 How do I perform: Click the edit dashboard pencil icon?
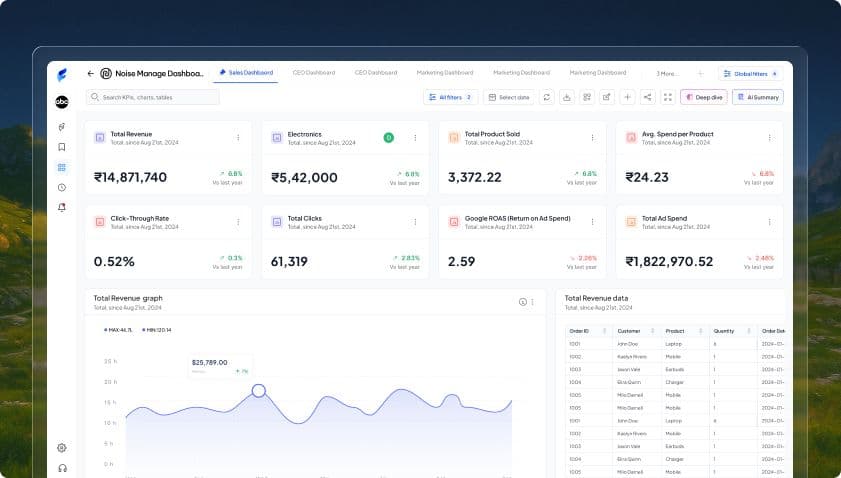pyautogui.click(x=607, y=97)
